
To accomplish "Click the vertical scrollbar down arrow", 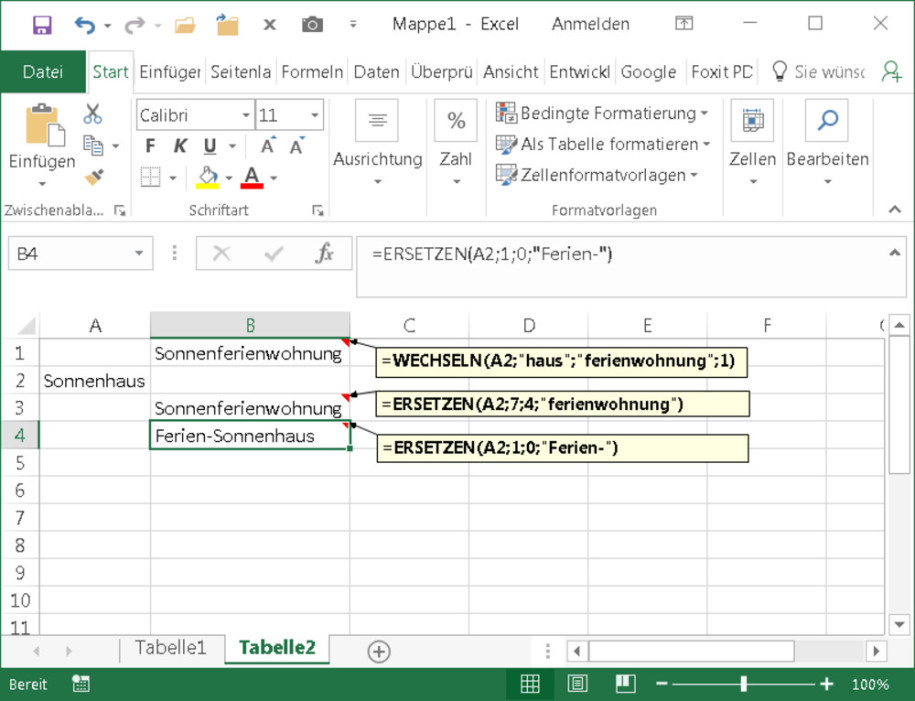I will pyautogui.click(x=899, y=624).
